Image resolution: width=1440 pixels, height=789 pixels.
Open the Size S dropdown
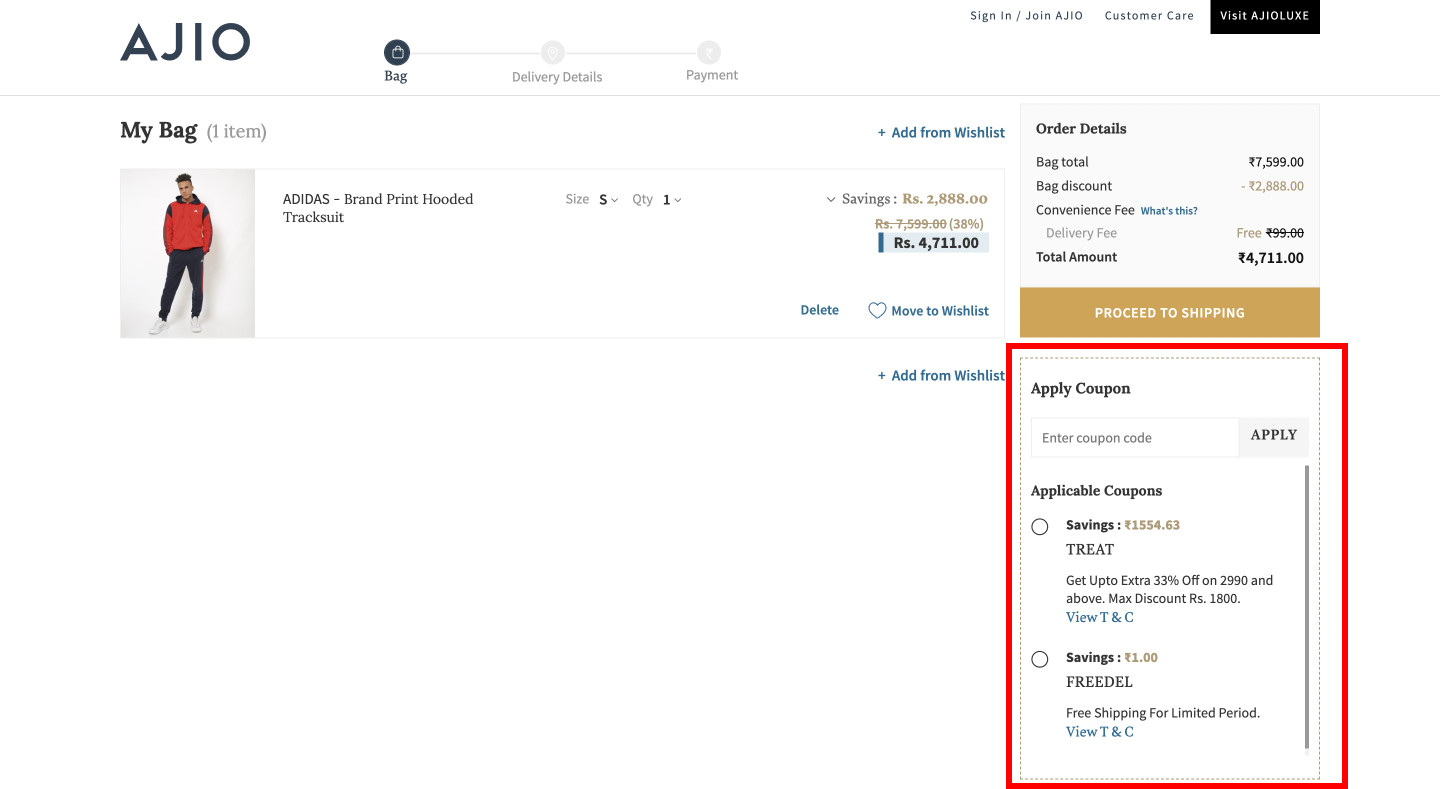609,200
